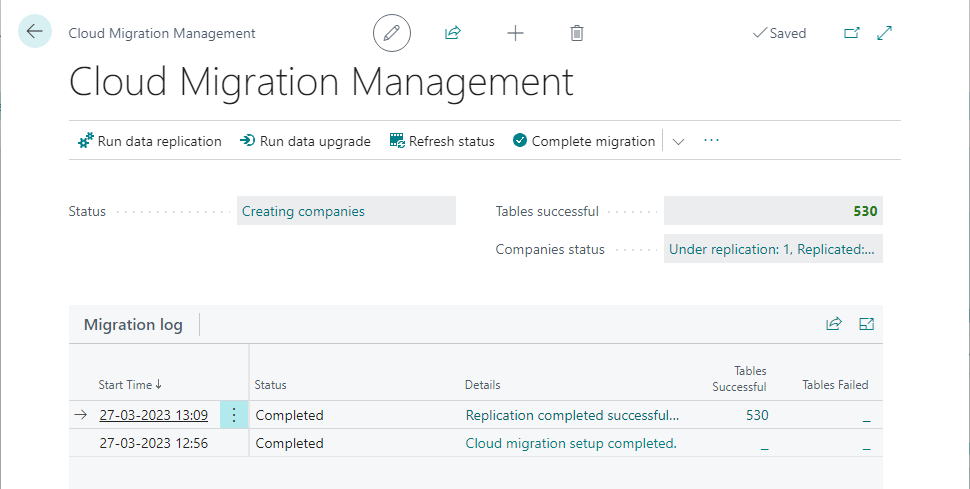Click the Status column header
Image resolution: width=970 pixels, height=489 pixels.
tap(270, 384)
